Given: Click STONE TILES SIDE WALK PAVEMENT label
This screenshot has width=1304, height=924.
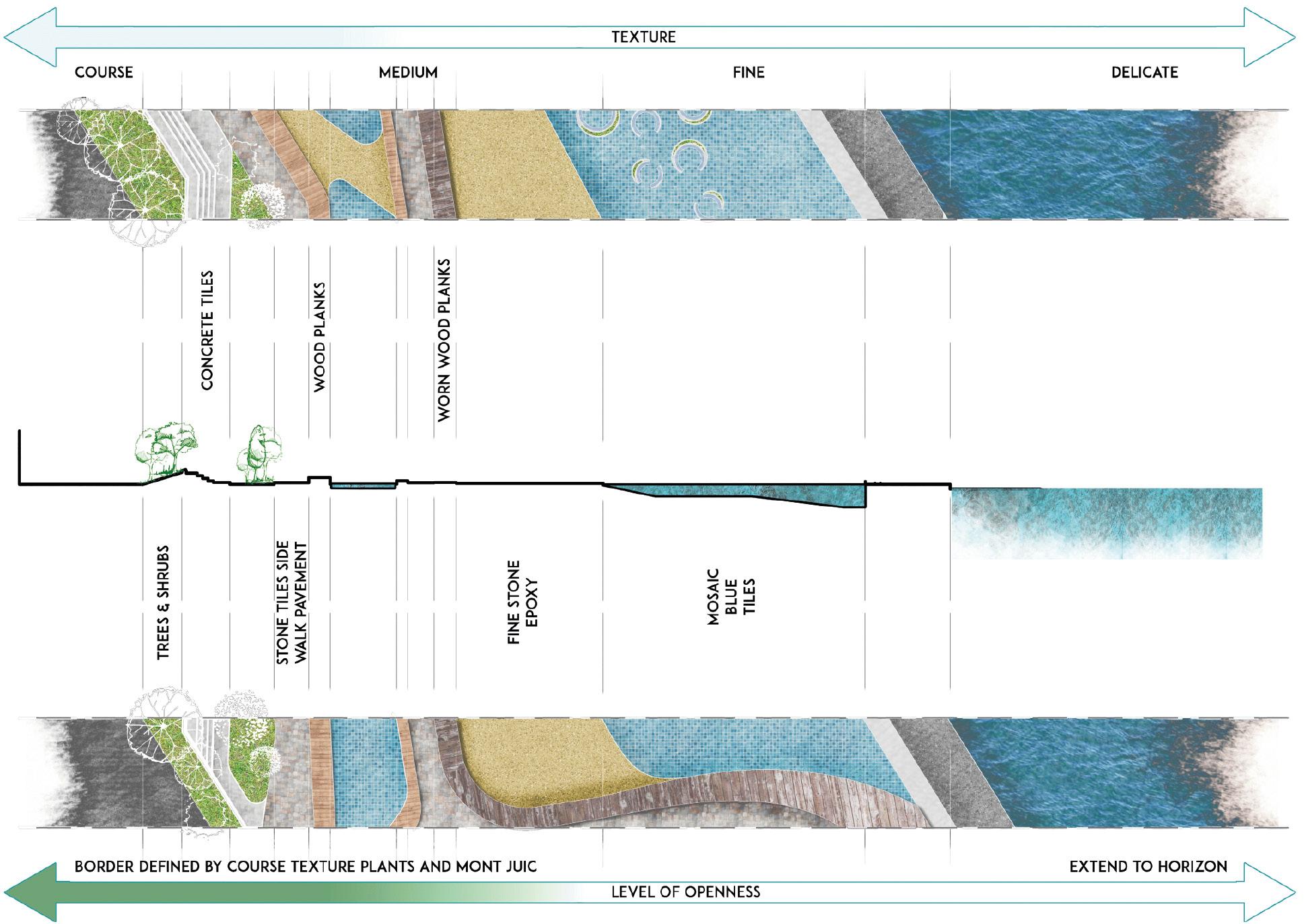Looking at the screenshot, I should click(x=291, y=602).
